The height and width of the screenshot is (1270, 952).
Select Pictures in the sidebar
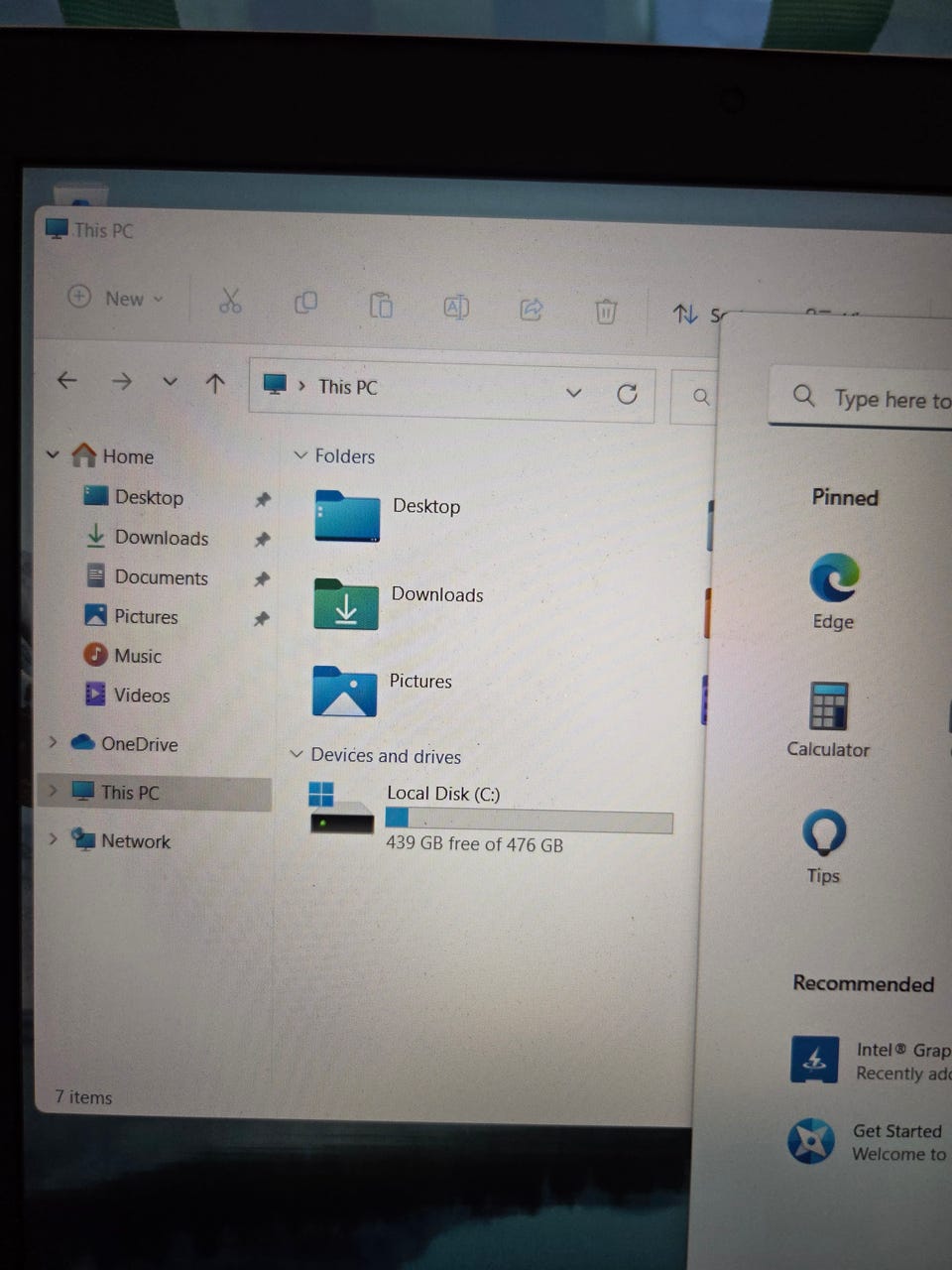[132, 616]
